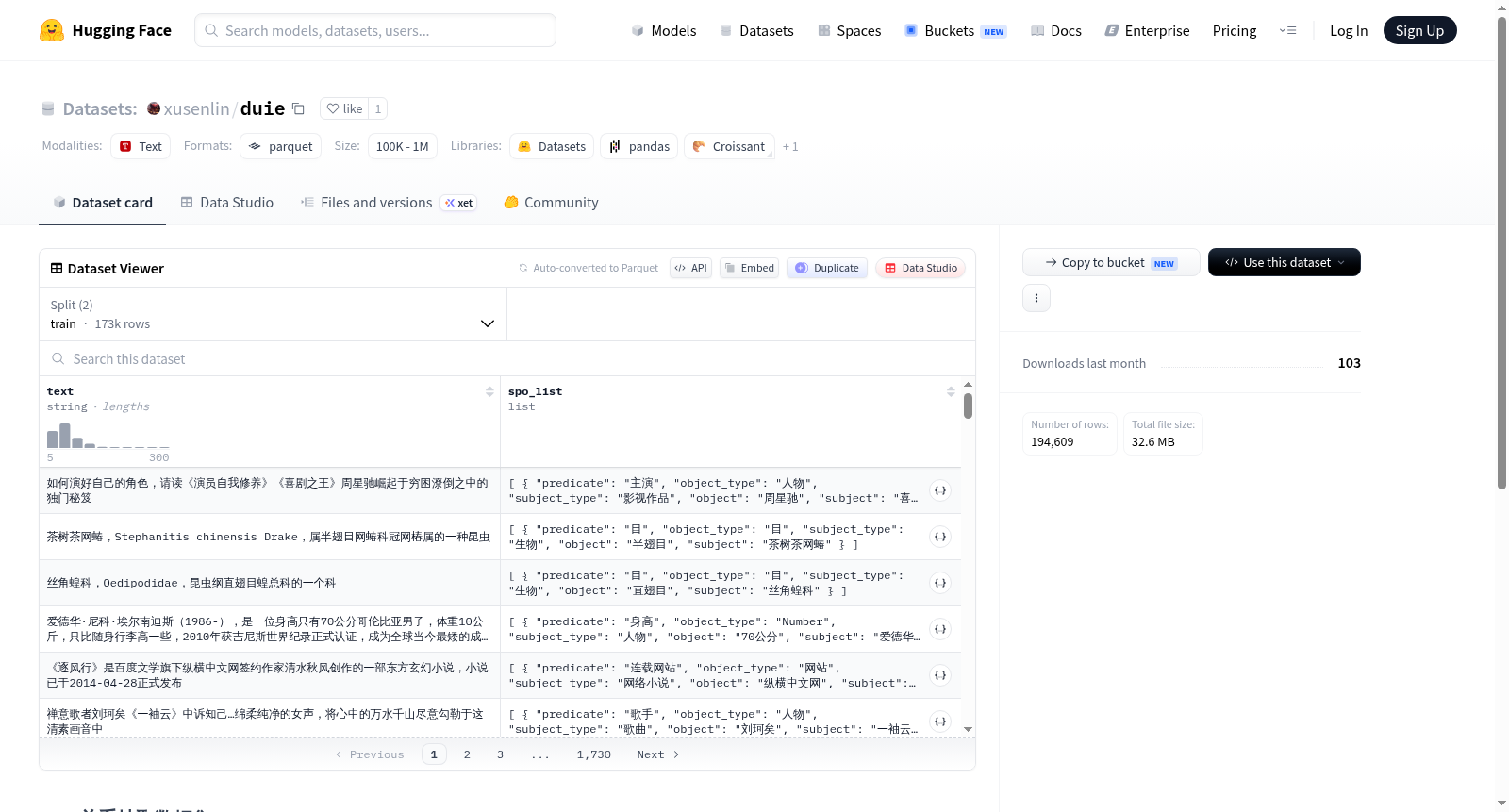
Task: Open the Split train dropdown
Action: pyautogui.click(x=273, y=314)
